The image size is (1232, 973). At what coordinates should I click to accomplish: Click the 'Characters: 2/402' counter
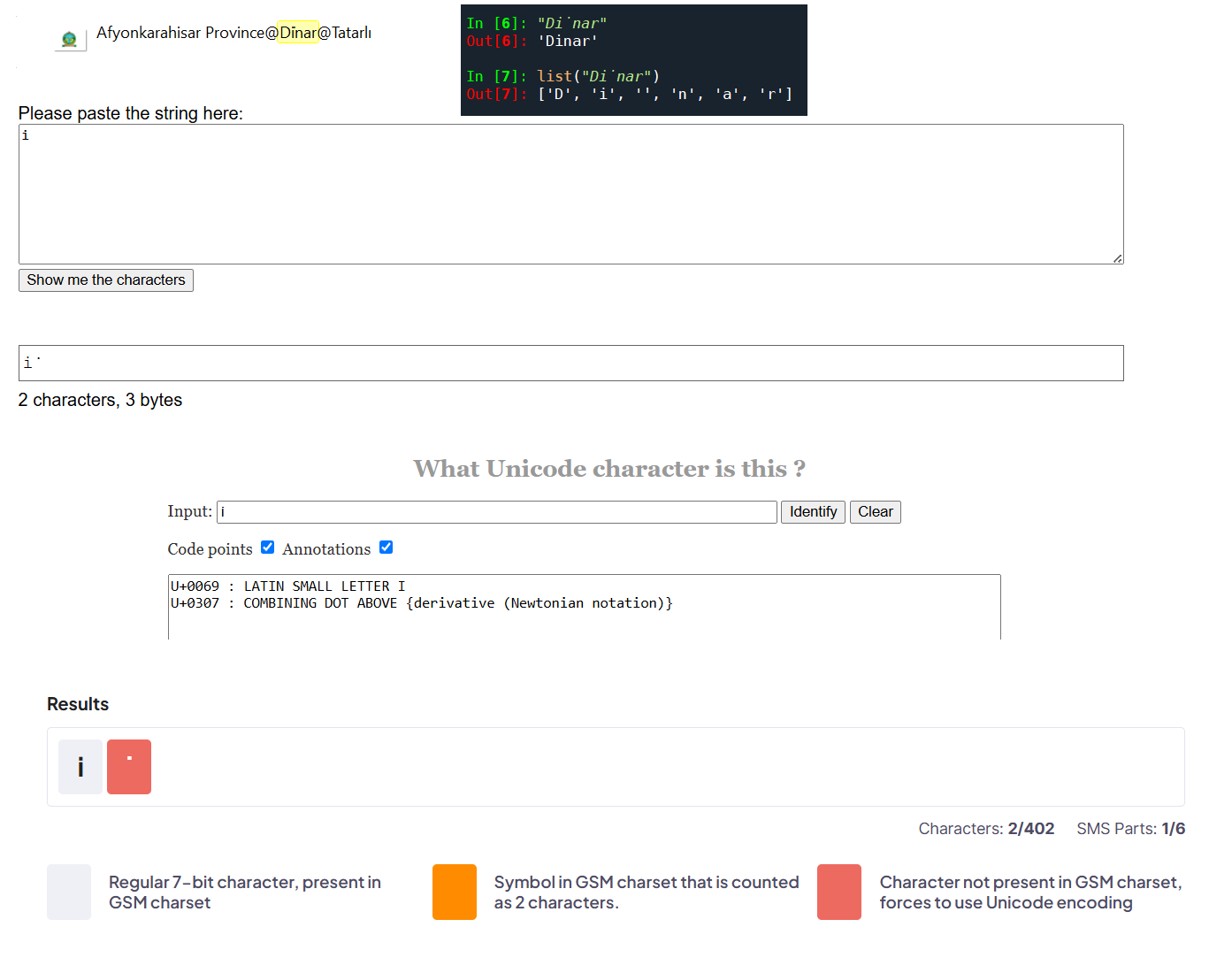pos(986,829)
